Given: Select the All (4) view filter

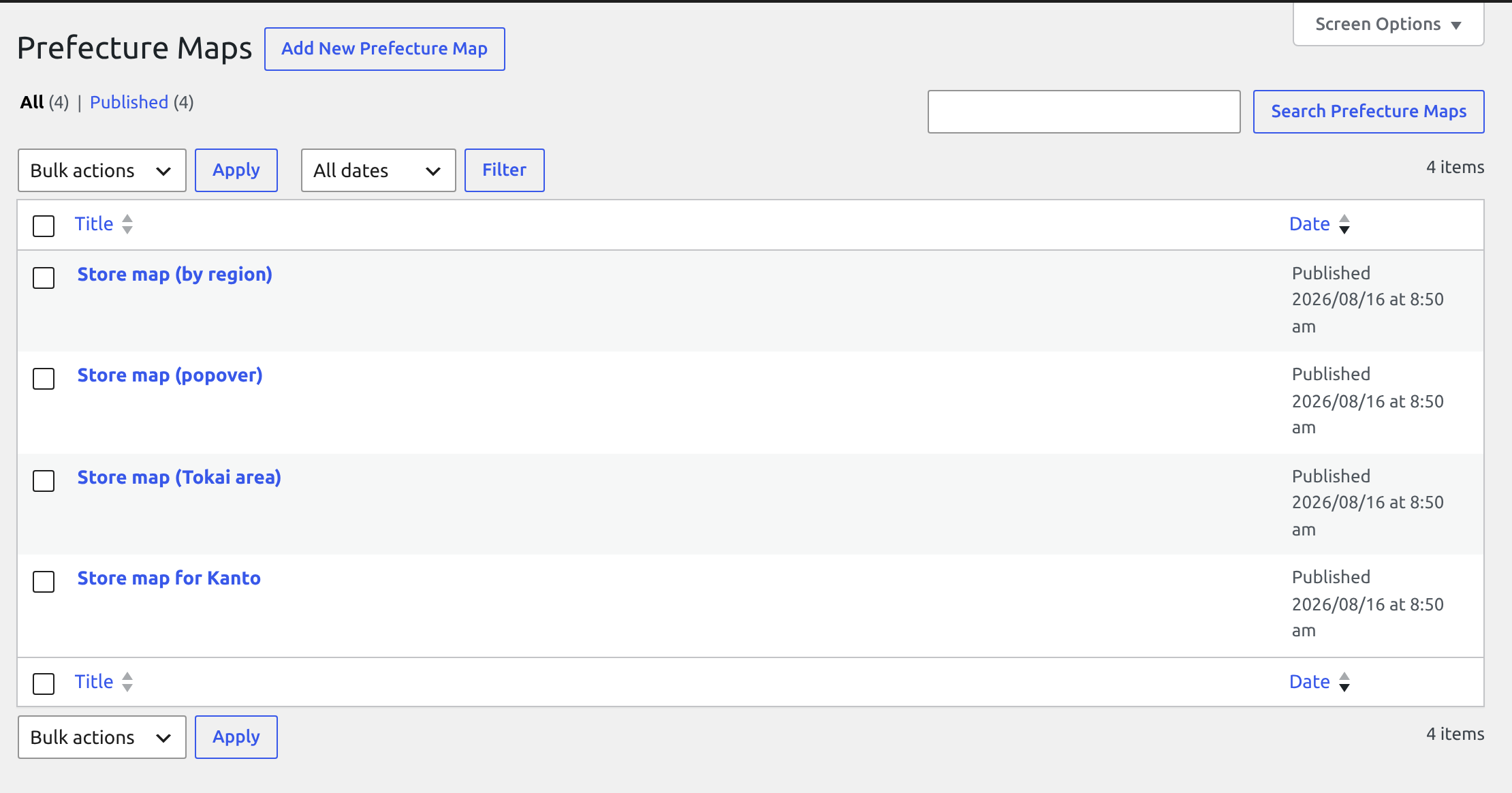Looking at the screenshot, I should click(44, 102).
